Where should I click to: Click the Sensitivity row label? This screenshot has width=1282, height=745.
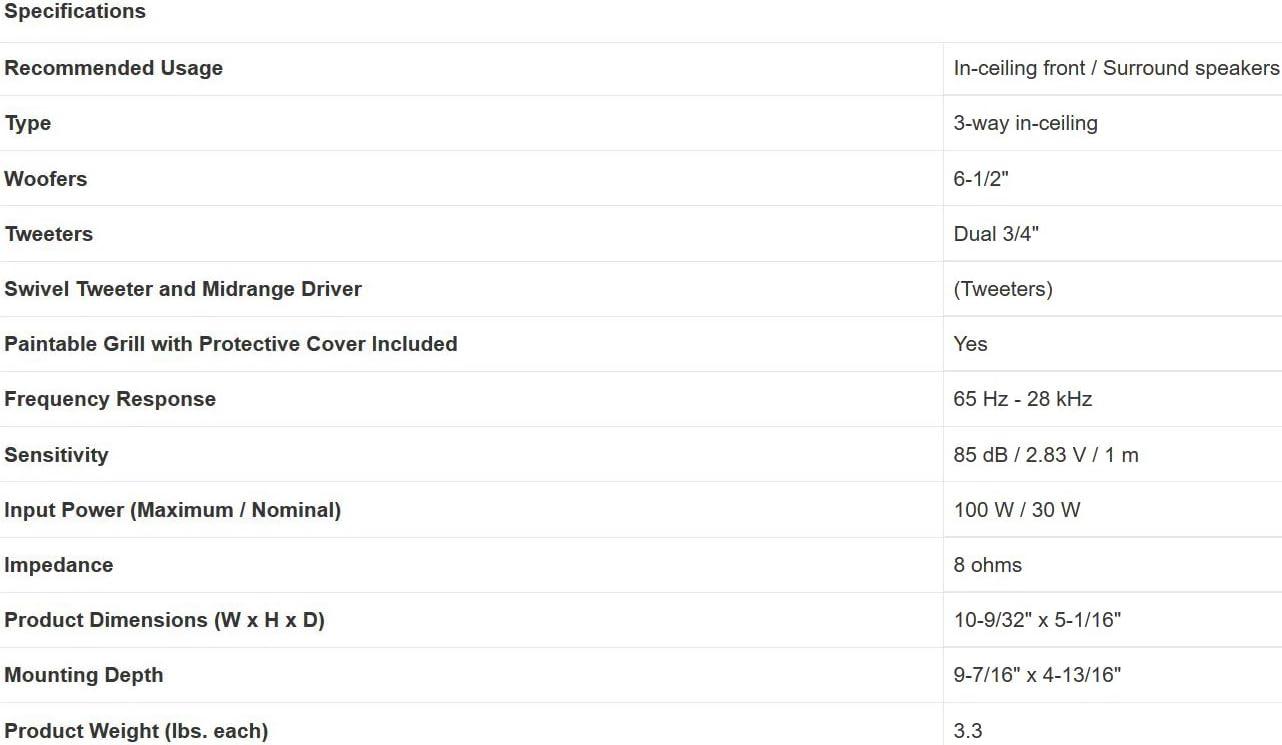[x=56, y=455]
